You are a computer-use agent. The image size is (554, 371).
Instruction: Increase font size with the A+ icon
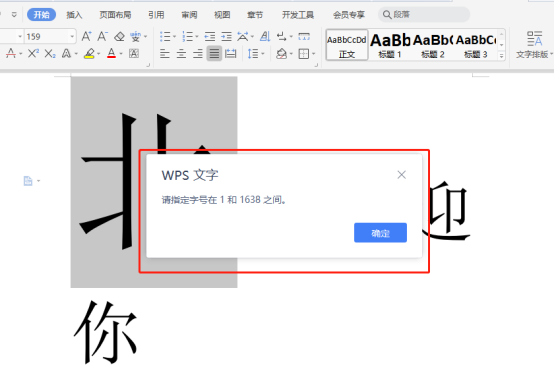pos(86,36)
